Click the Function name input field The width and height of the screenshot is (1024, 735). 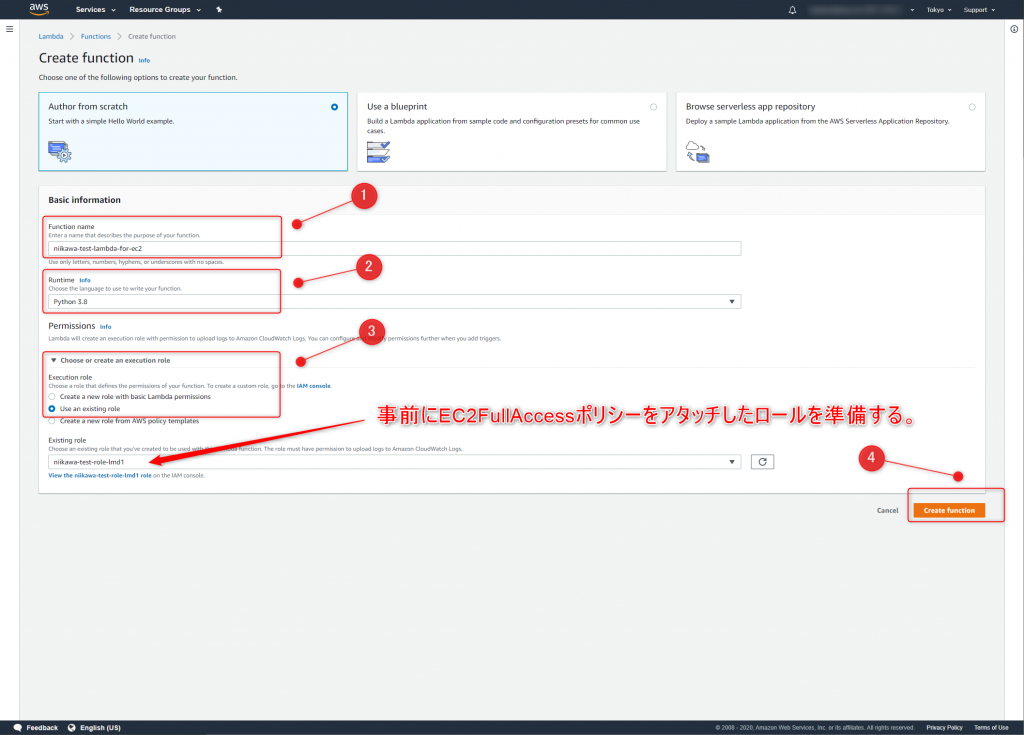click(x=394, y=248)
